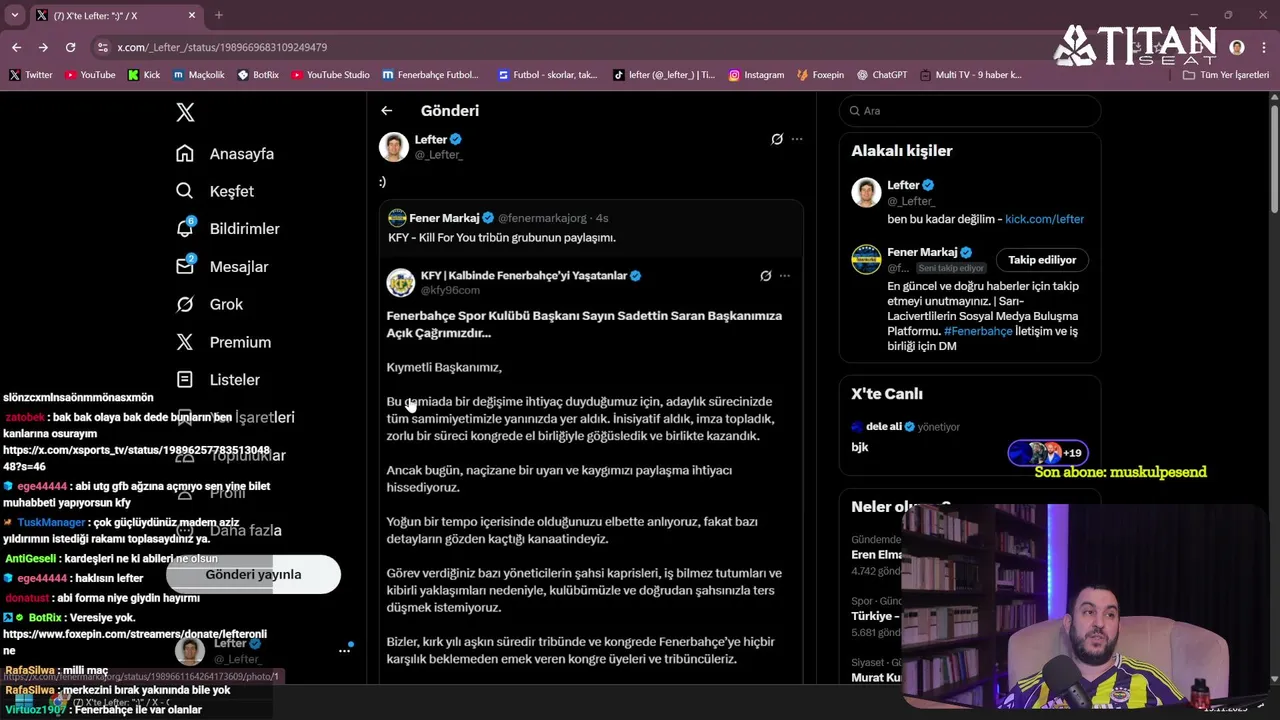Image resolution: width=1280 pixels, height=720 pixels.
Task: Click Grok icon on KFY quoted post
Action: click(766, 276)
